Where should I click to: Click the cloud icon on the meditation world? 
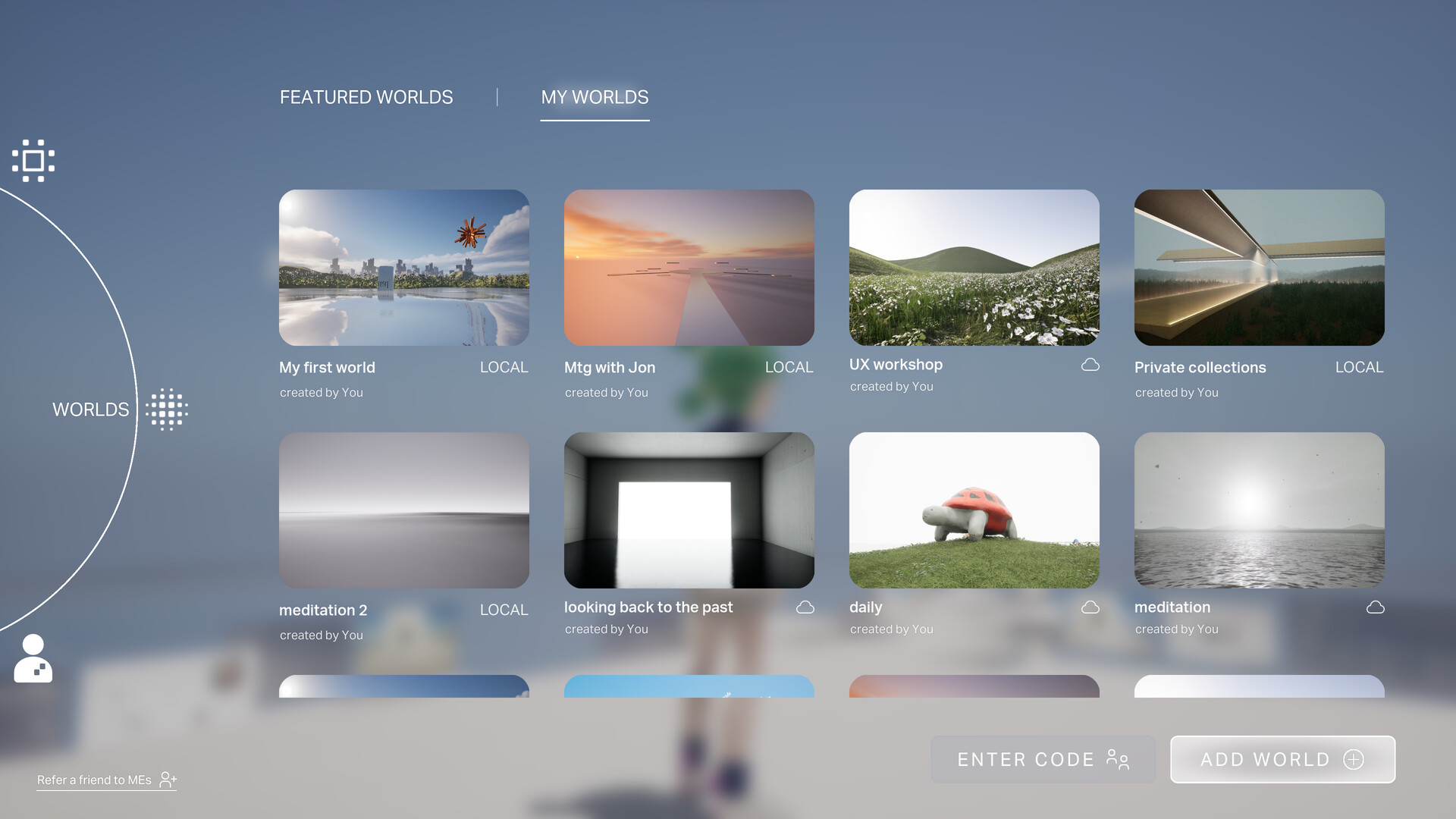coord(1376,606)
